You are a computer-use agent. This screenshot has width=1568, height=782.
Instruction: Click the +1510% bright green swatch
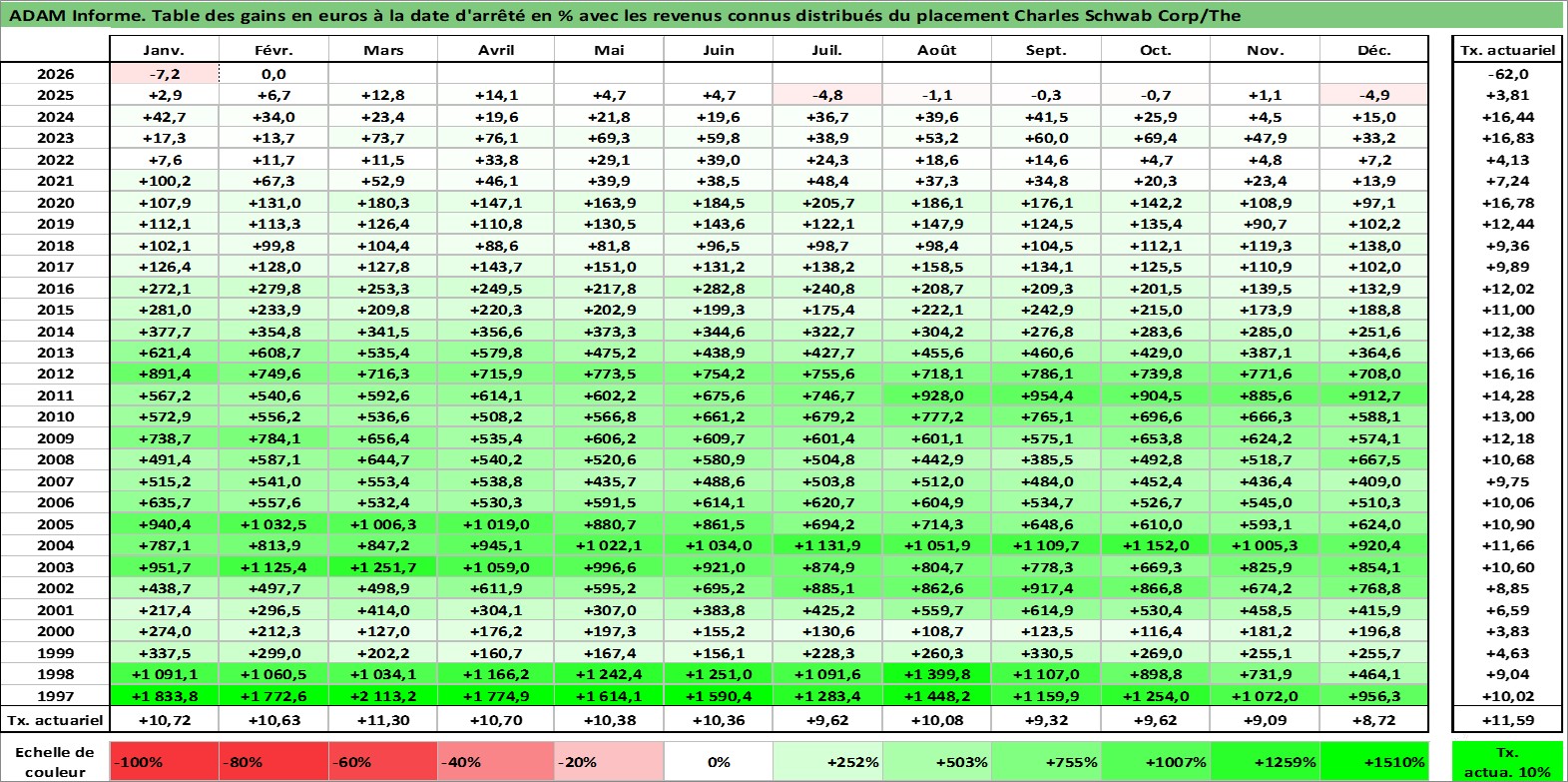pos(1374,761)
